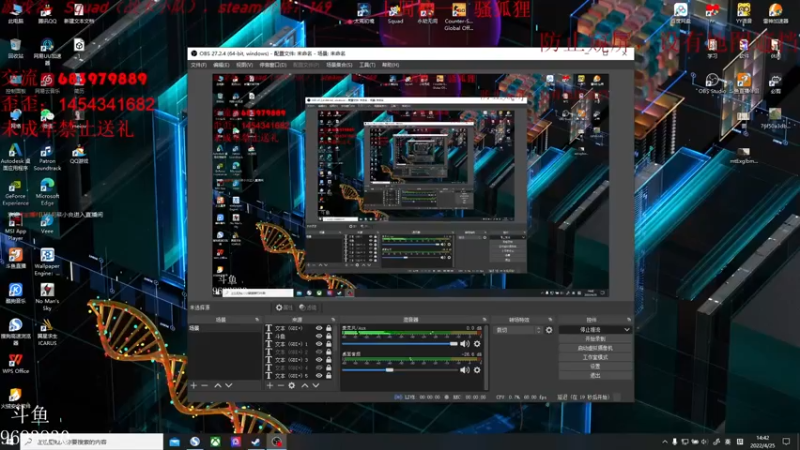Open GeForce Experience desktop icon
Image resolution: width=800 pixels, height=450 pixels.
(x=15, y=192)
